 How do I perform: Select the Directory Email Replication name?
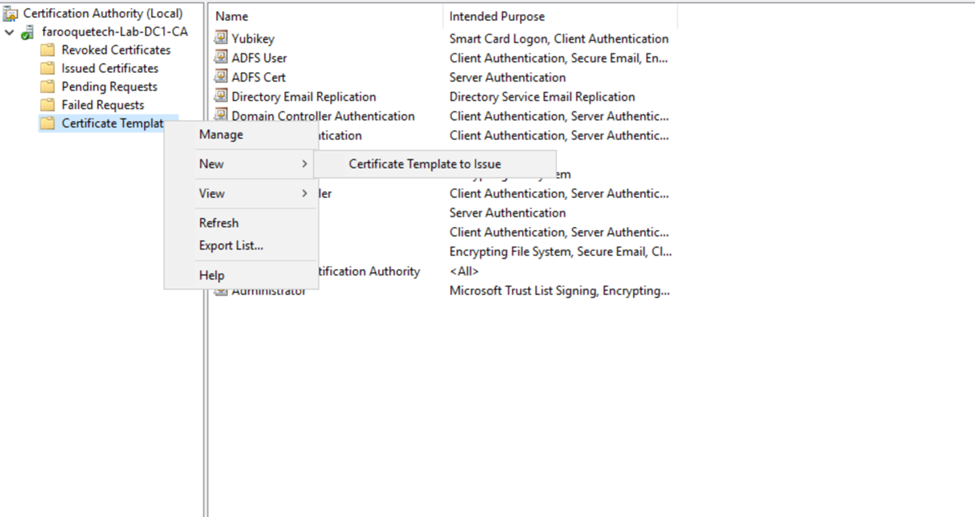tap(303, 96)
